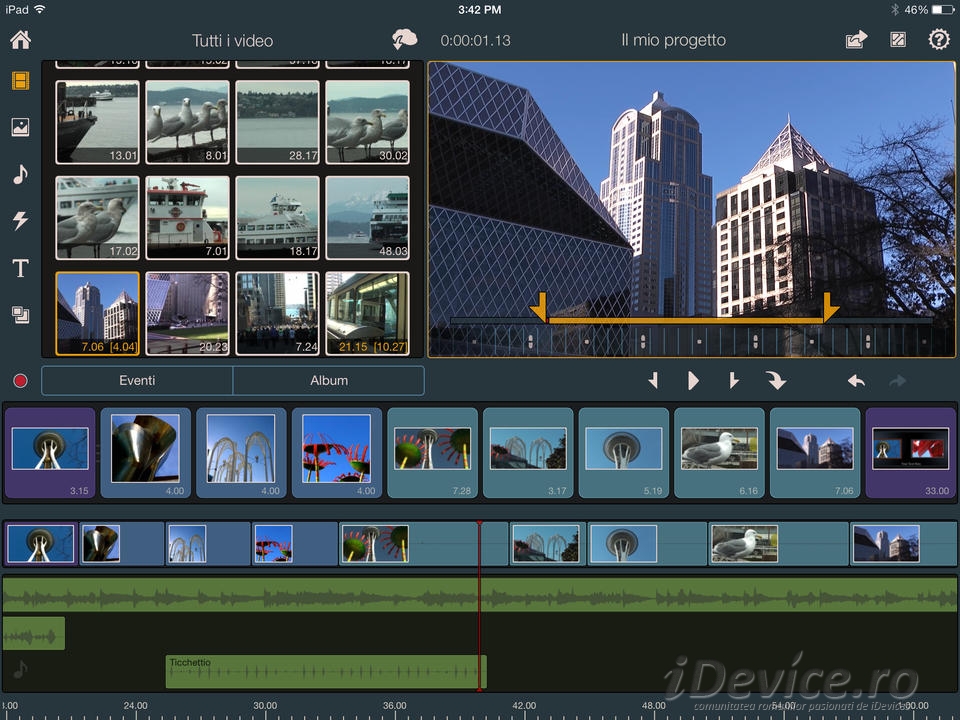Screen dimensions: 960x720
Task: Tap the red playhead on the timeline
Action: pyautogui.click(x=479, y=605)
